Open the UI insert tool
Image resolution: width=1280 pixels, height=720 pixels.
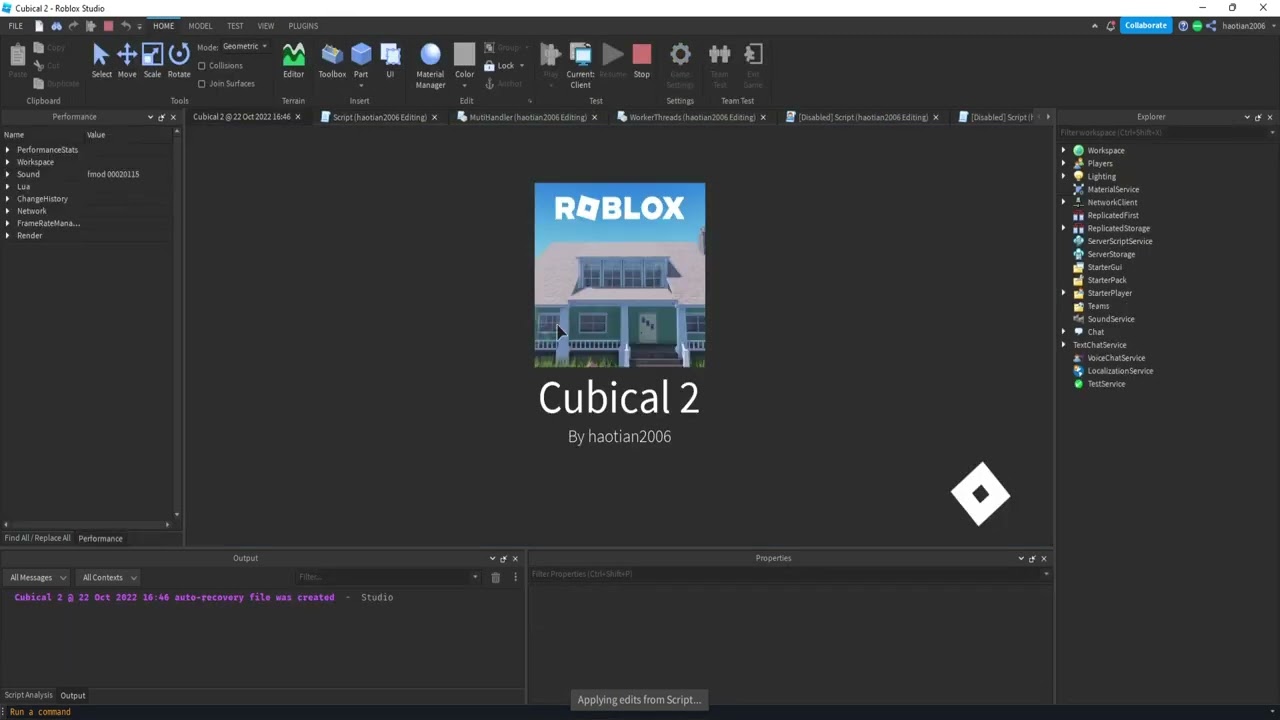[390, 61]
